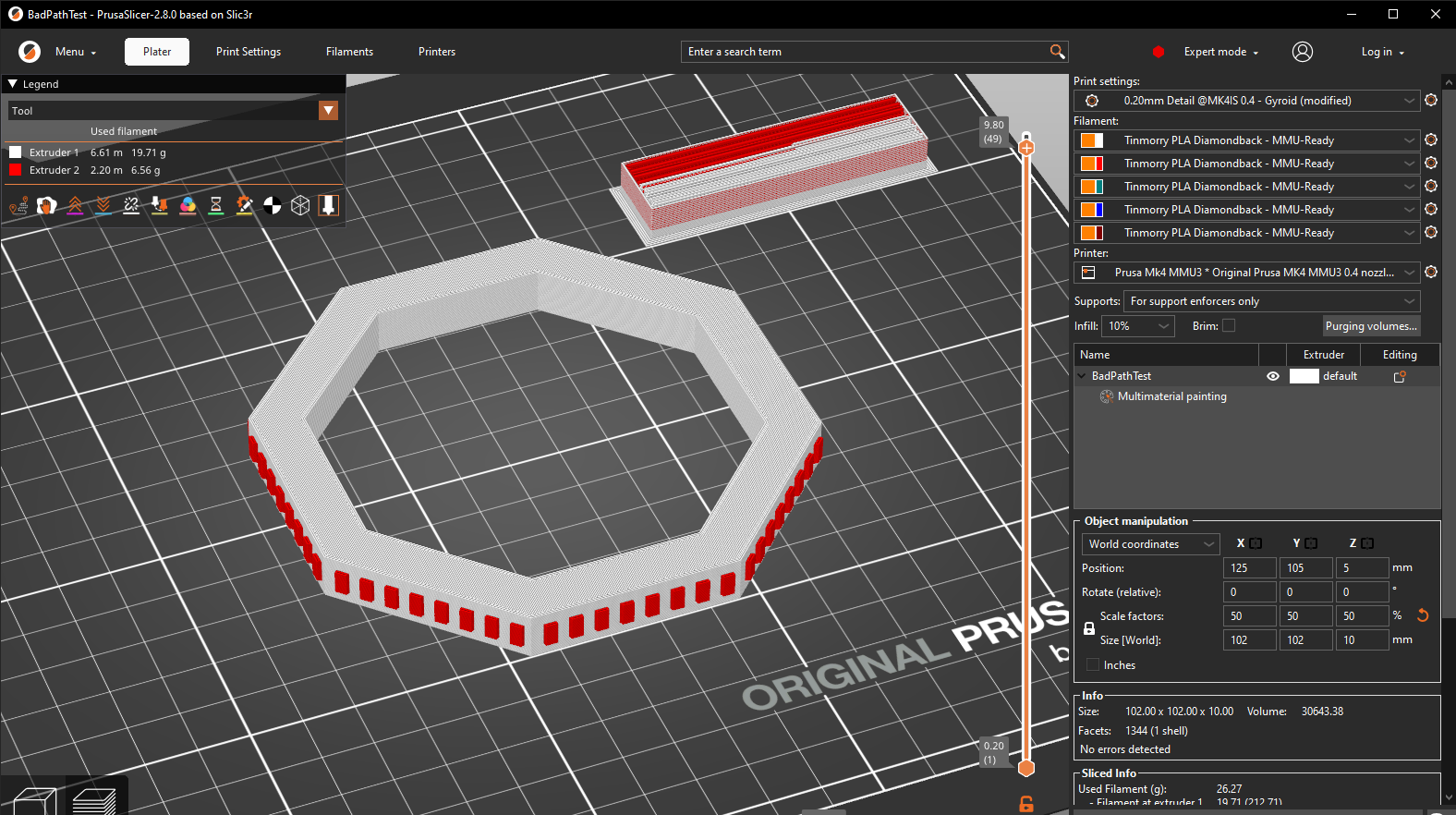Open the Supports dropdown
This screenshot has width=1456, height=815.
click(x=1271, y=301)
